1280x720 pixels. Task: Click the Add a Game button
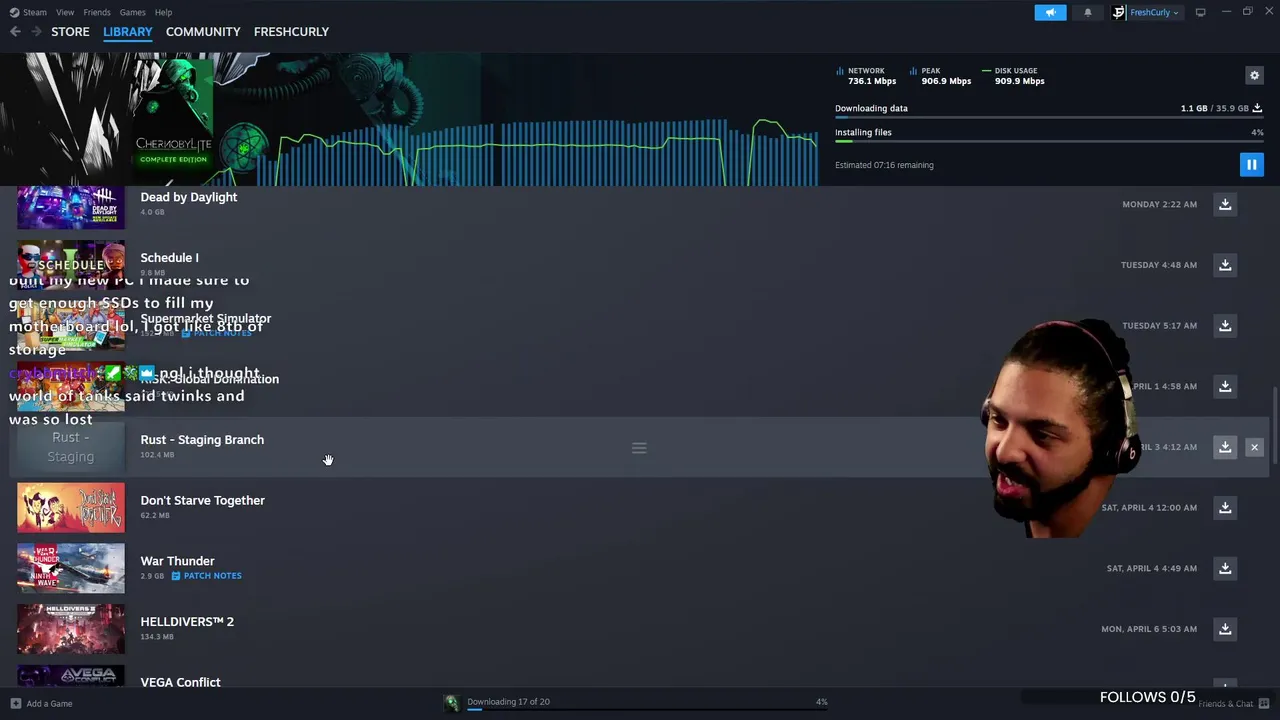coord(41,704)
